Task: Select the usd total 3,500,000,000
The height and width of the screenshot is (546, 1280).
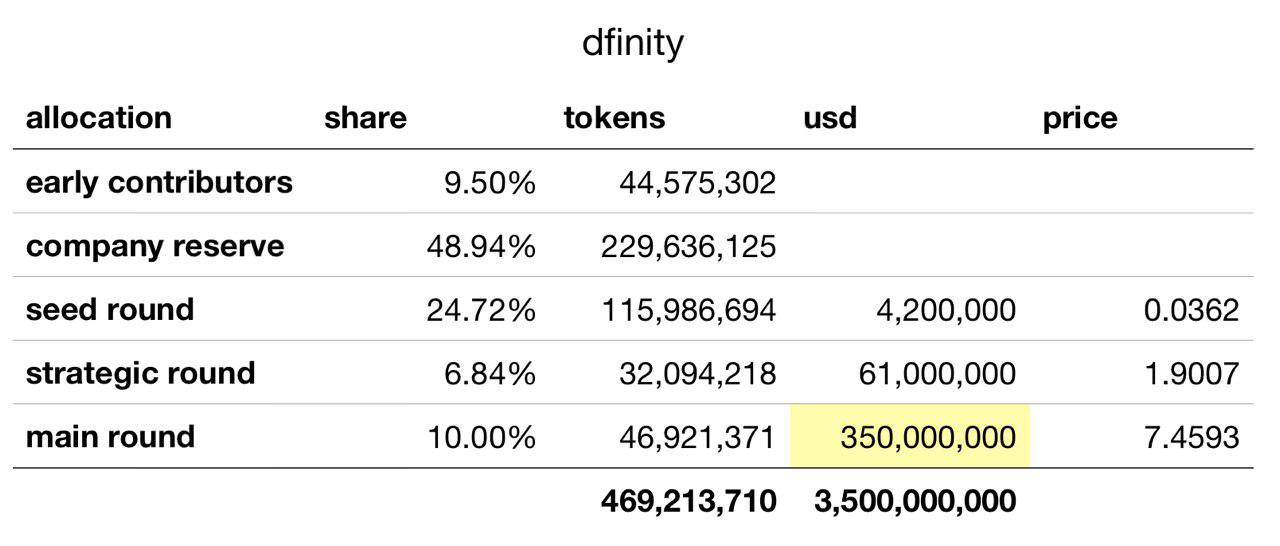Action: [916, 503]
